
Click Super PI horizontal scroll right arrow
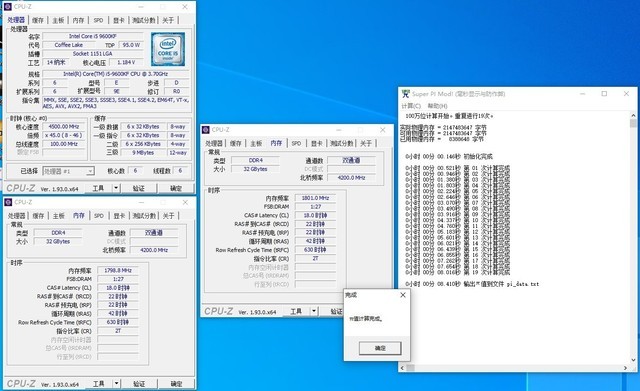pos(625,368)
